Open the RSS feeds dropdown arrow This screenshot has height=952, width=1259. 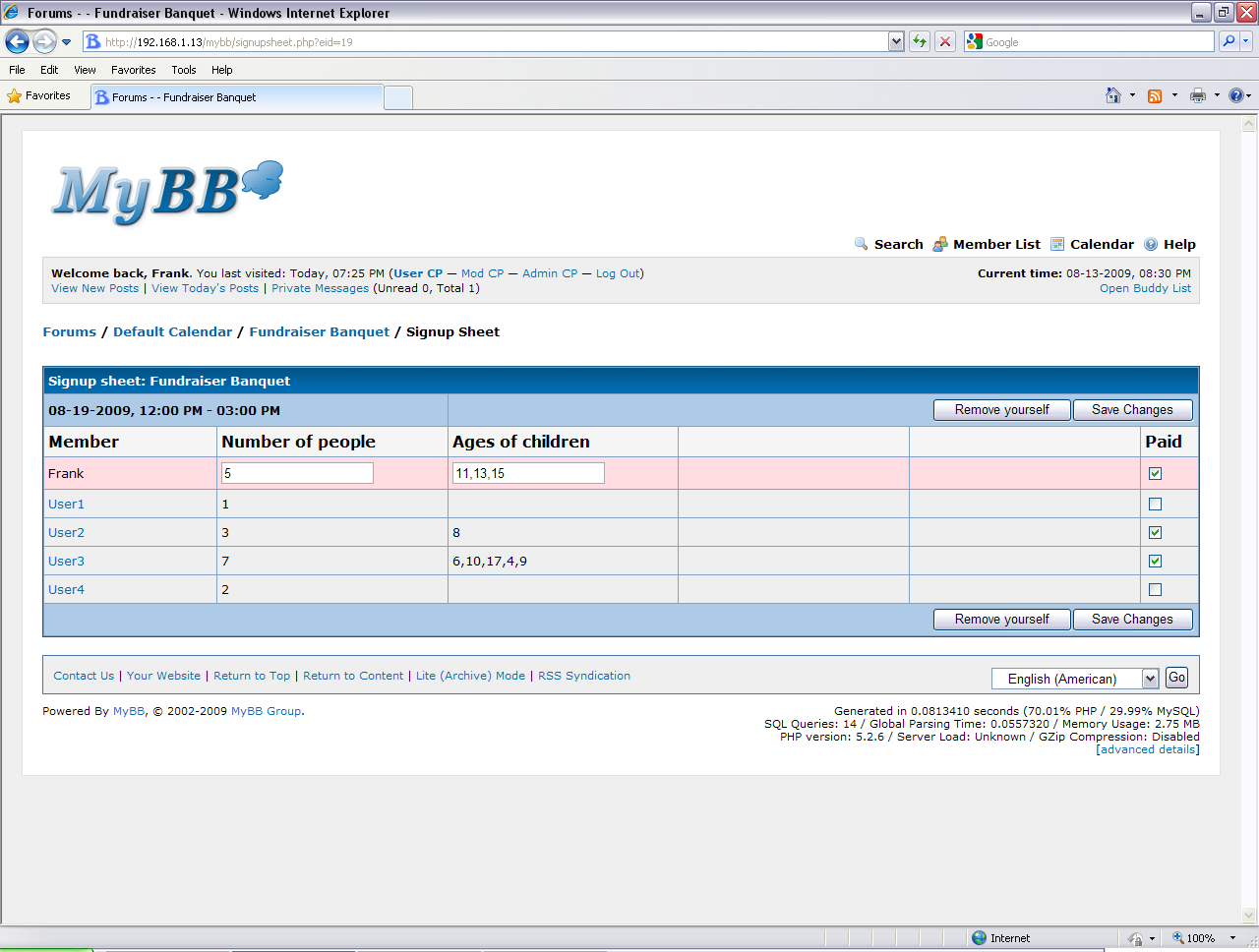[x=1174, y=95]
